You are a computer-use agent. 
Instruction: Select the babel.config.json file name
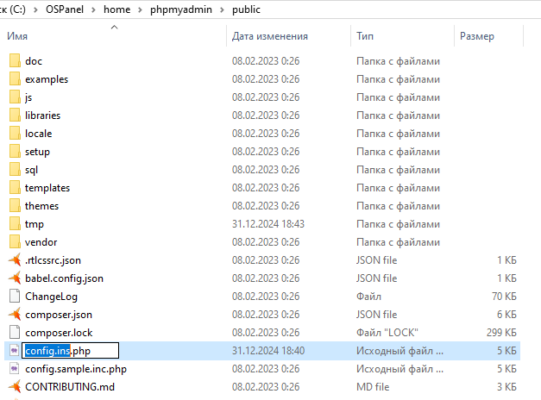[x=64, y=279]
